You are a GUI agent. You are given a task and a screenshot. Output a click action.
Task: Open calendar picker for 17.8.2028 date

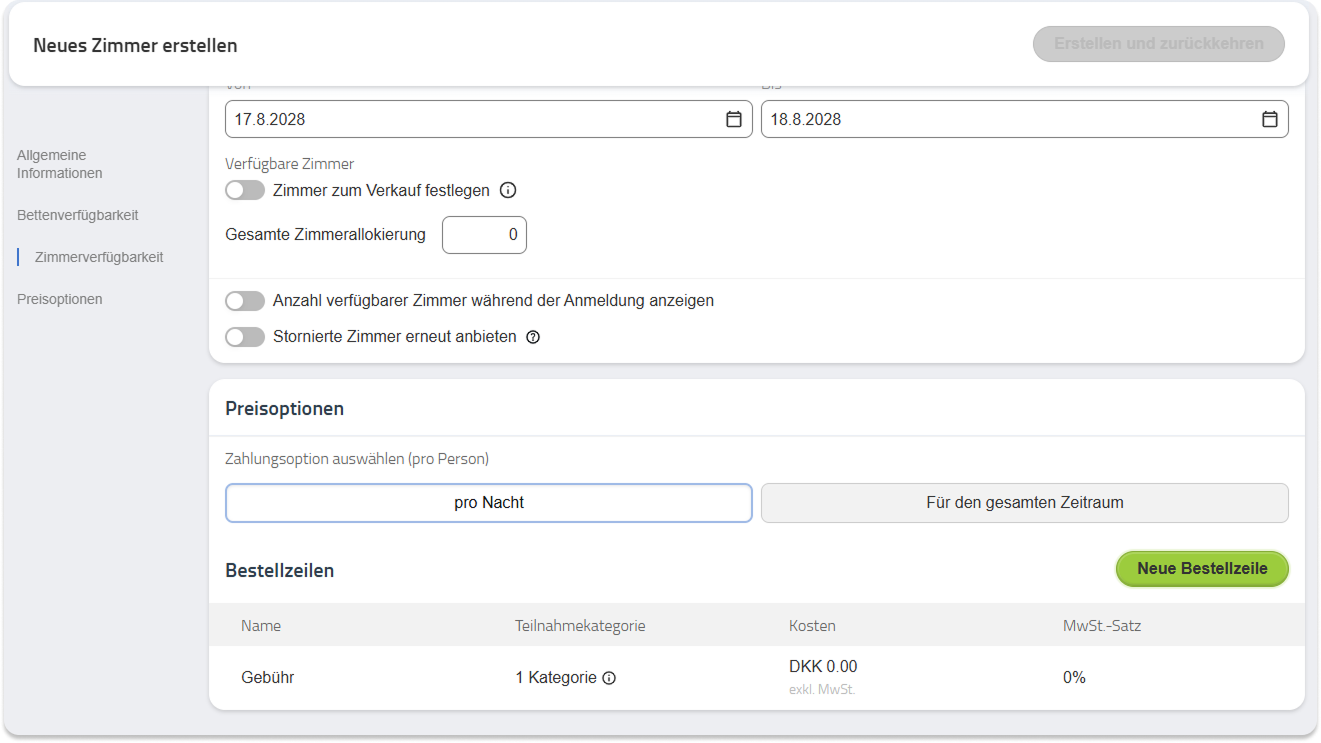click(734, 119)
